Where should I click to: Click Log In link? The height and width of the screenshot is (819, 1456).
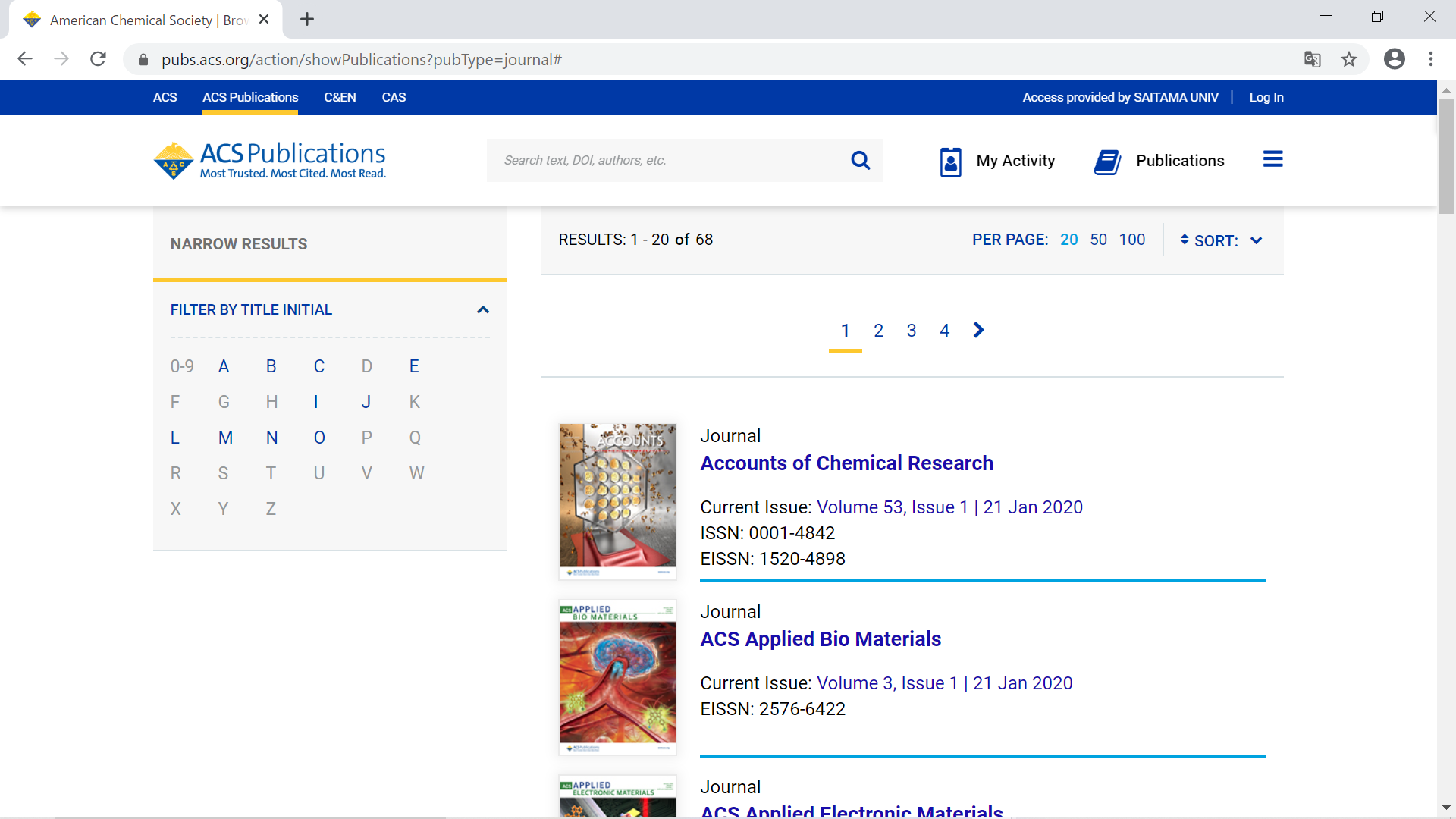(x=1266, y=97)
